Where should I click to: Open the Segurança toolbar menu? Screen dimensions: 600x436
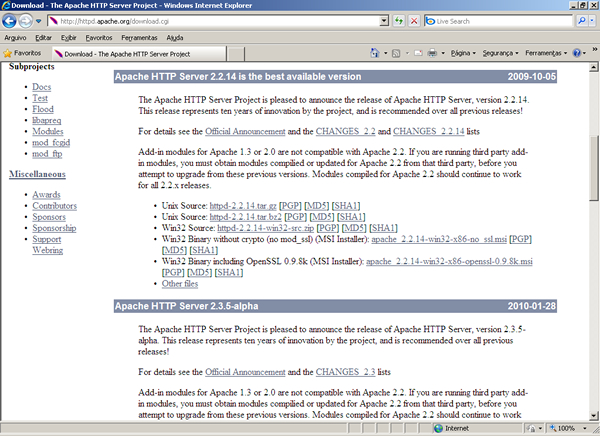(500, 53)
